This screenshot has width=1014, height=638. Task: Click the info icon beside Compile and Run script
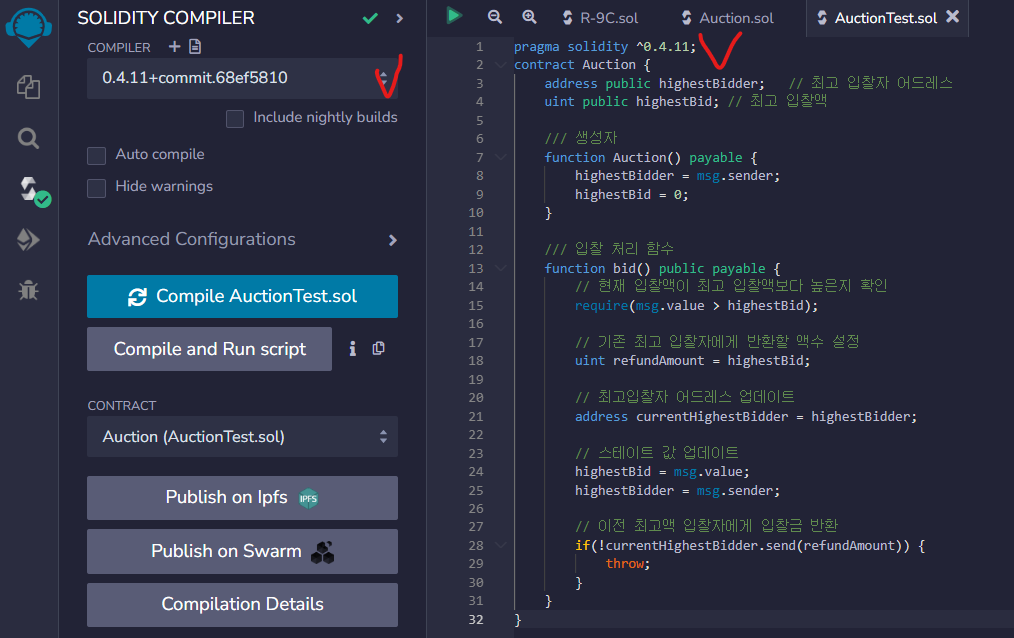352,349
